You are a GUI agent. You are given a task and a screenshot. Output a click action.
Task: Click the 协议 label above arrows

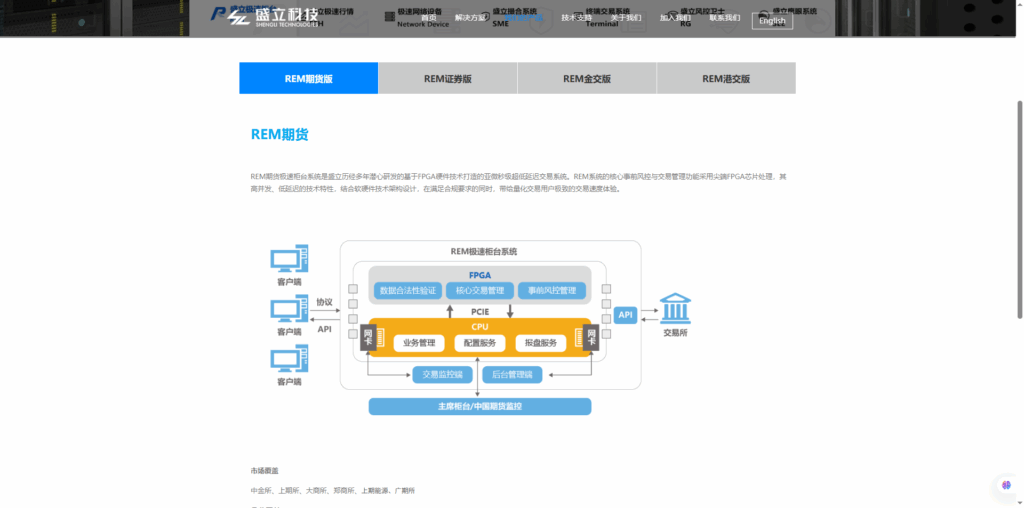click(325, 302)
